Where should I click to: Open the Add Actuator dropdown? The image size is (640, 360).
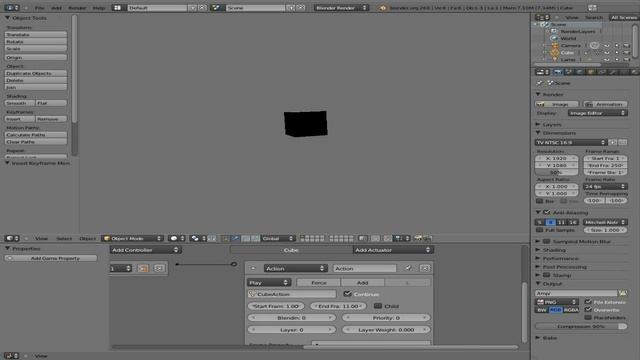(x=393, y=250)
